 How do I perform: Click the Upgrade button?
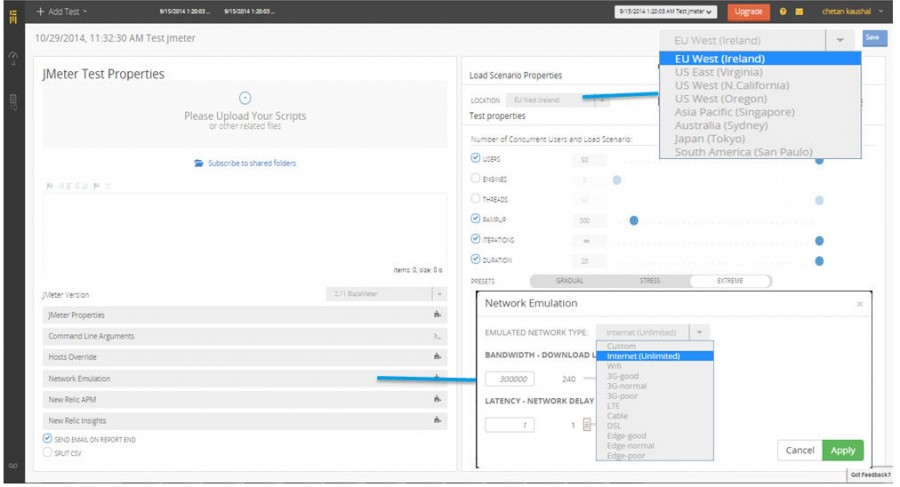(x=748, y=11)
